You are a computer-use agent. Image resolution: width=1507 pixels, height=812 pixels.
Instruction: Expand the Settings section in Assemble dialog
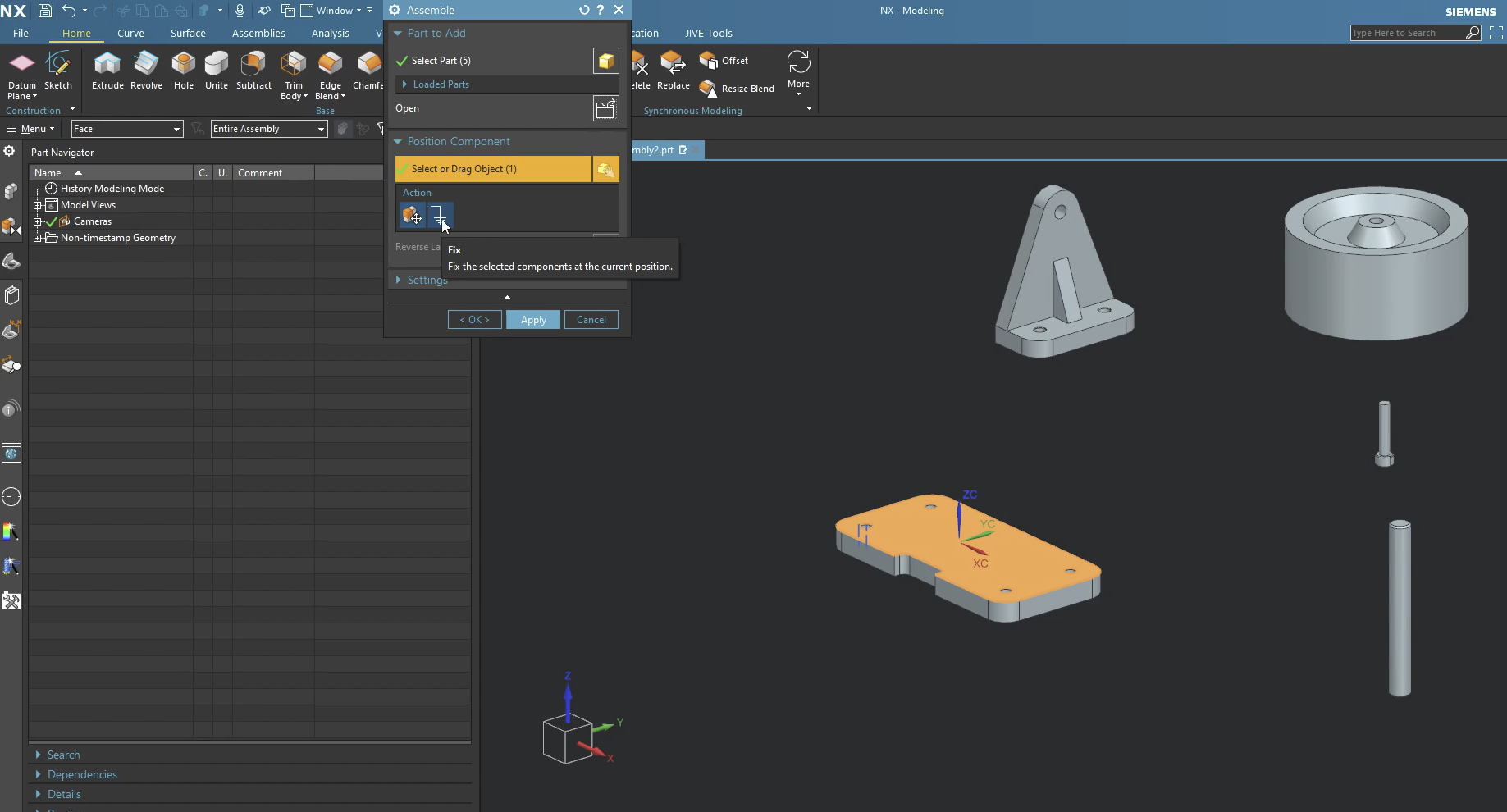pos(398,280)
